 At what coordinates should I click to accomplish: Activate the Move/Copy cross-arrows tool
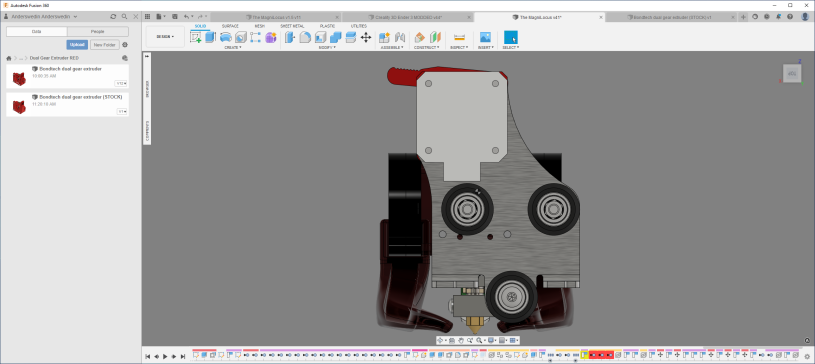(x=366, y=37)
